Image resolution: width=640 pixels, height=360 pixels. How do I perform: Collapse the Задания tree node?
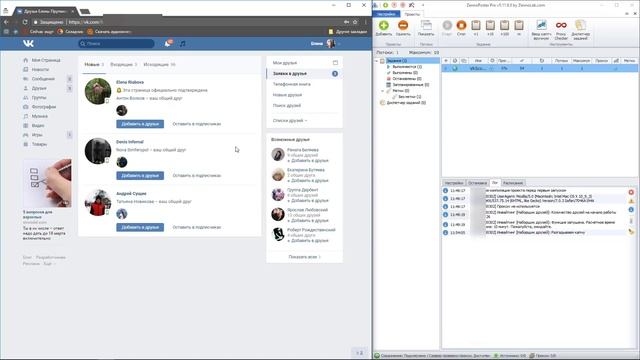click(x=377, y=61)
